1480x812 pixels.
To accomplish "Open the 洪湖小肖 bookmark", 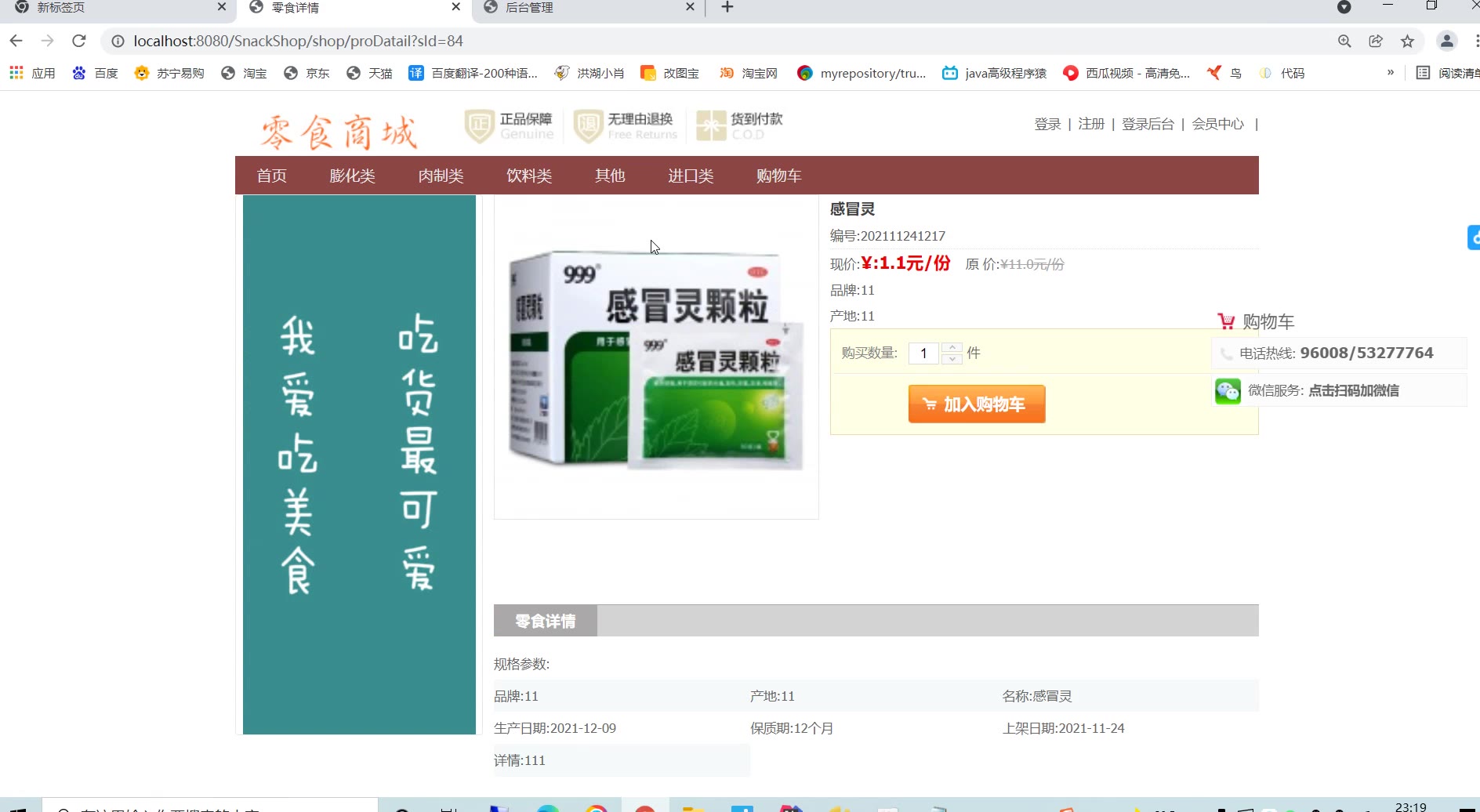I will click(589, 73).
